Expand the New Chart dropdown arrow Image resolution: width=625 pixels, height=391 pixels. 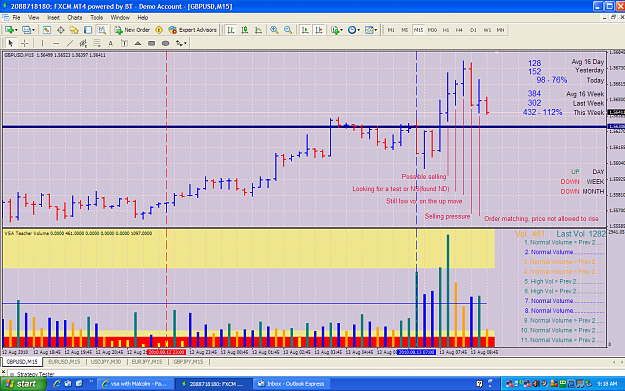tap(16, 30)
